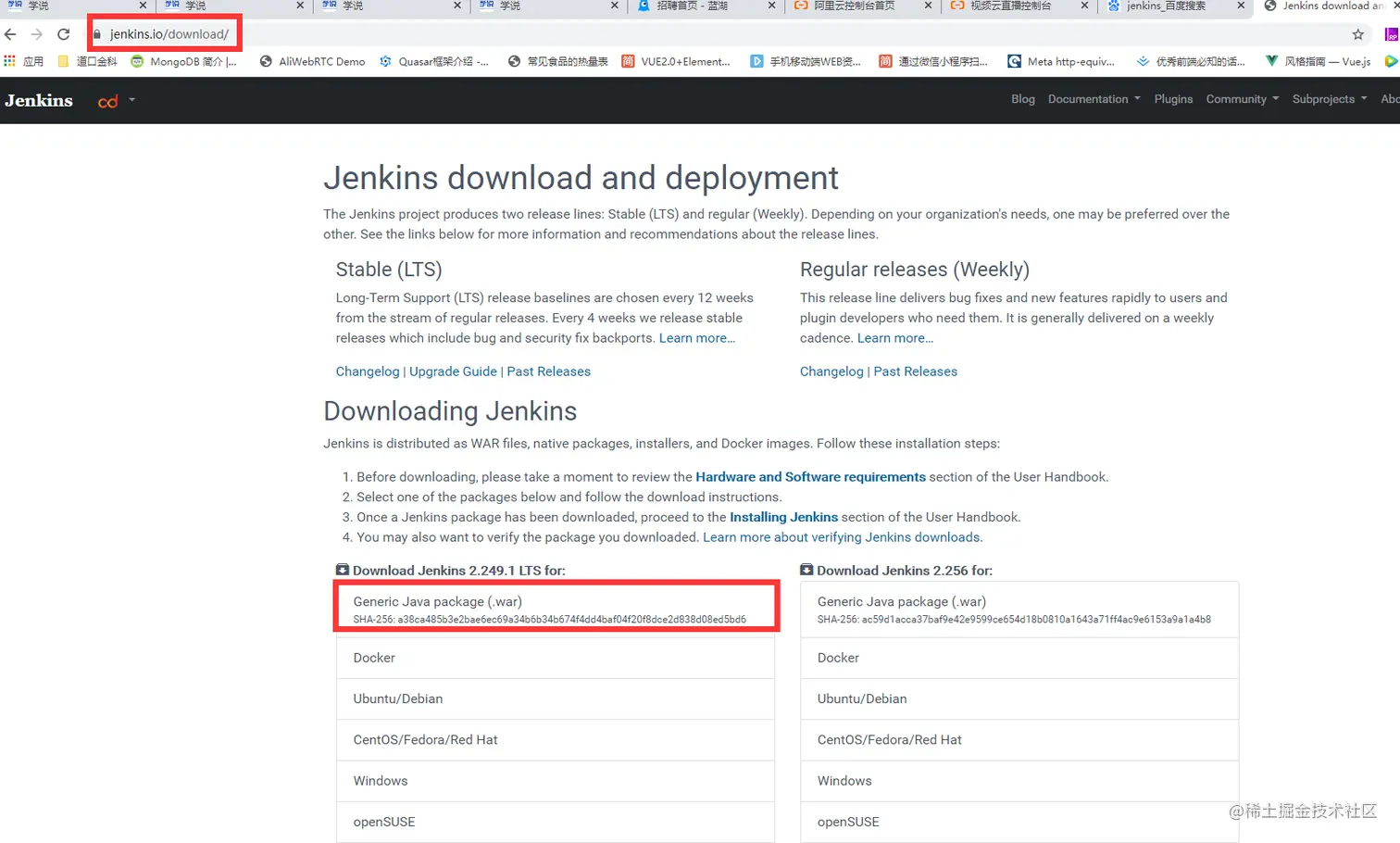
Task: Bookmark this page with the star icon
Action: 1358,34
